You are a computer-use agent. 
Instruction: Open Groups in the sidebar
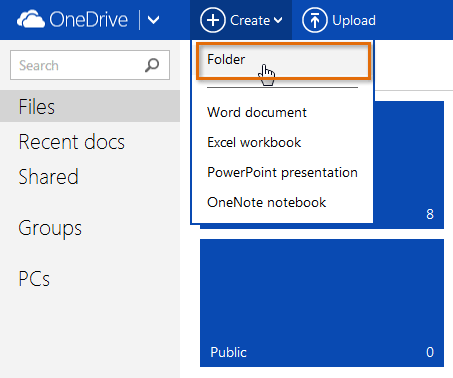click(50, 229)
